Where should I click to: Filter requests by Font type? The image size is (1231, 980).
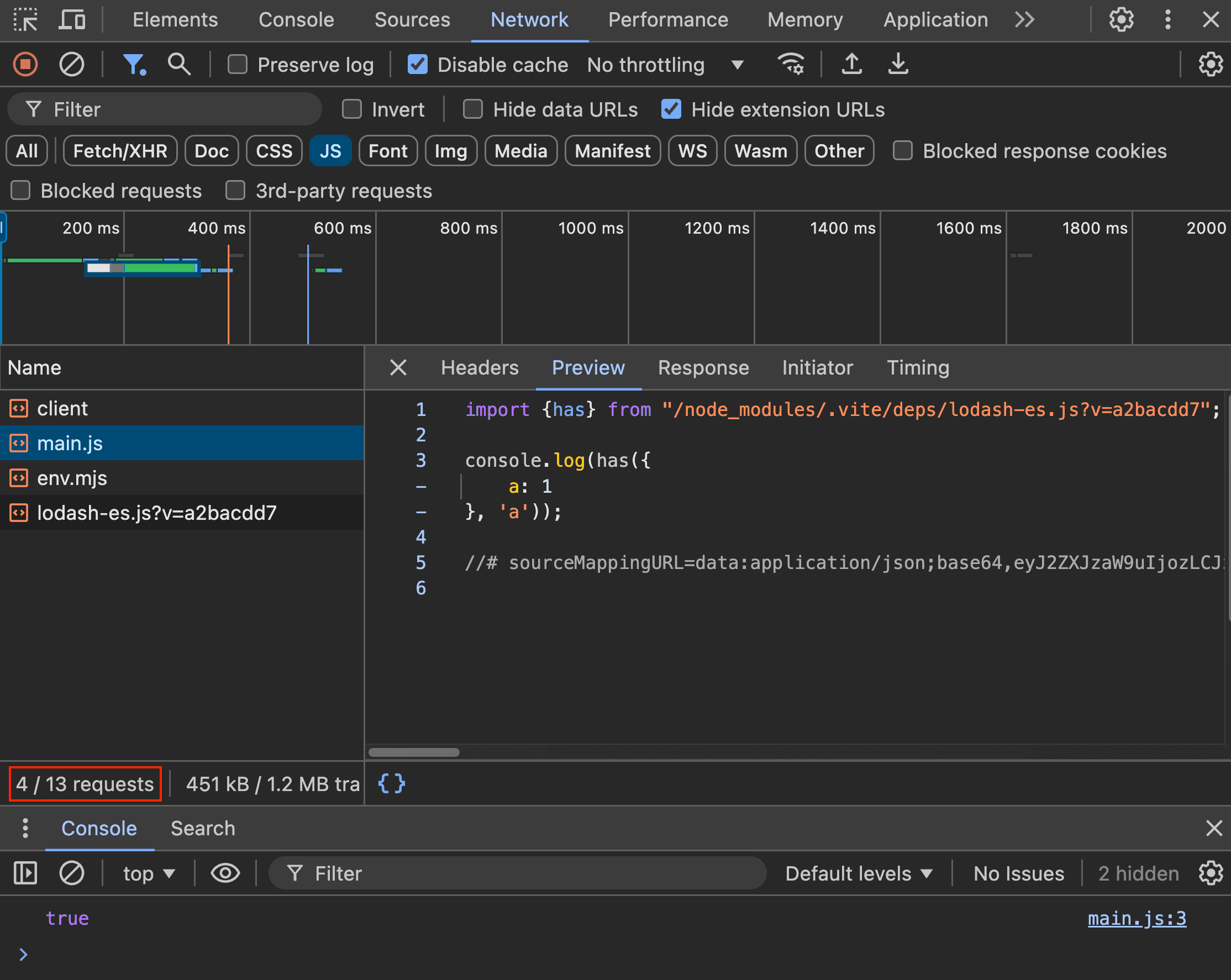(x=388, y=151)
